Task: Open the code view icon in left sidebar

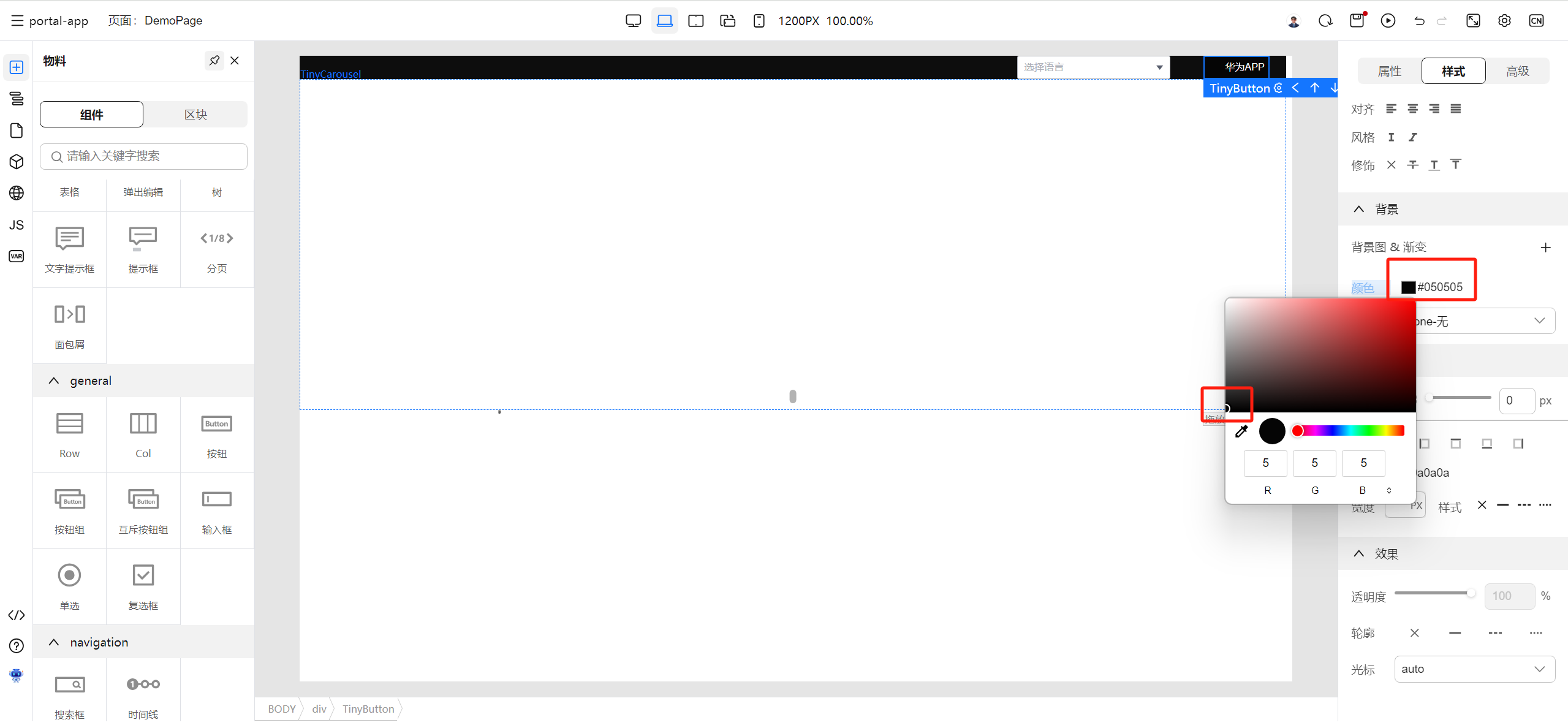Action: [17, 615]
